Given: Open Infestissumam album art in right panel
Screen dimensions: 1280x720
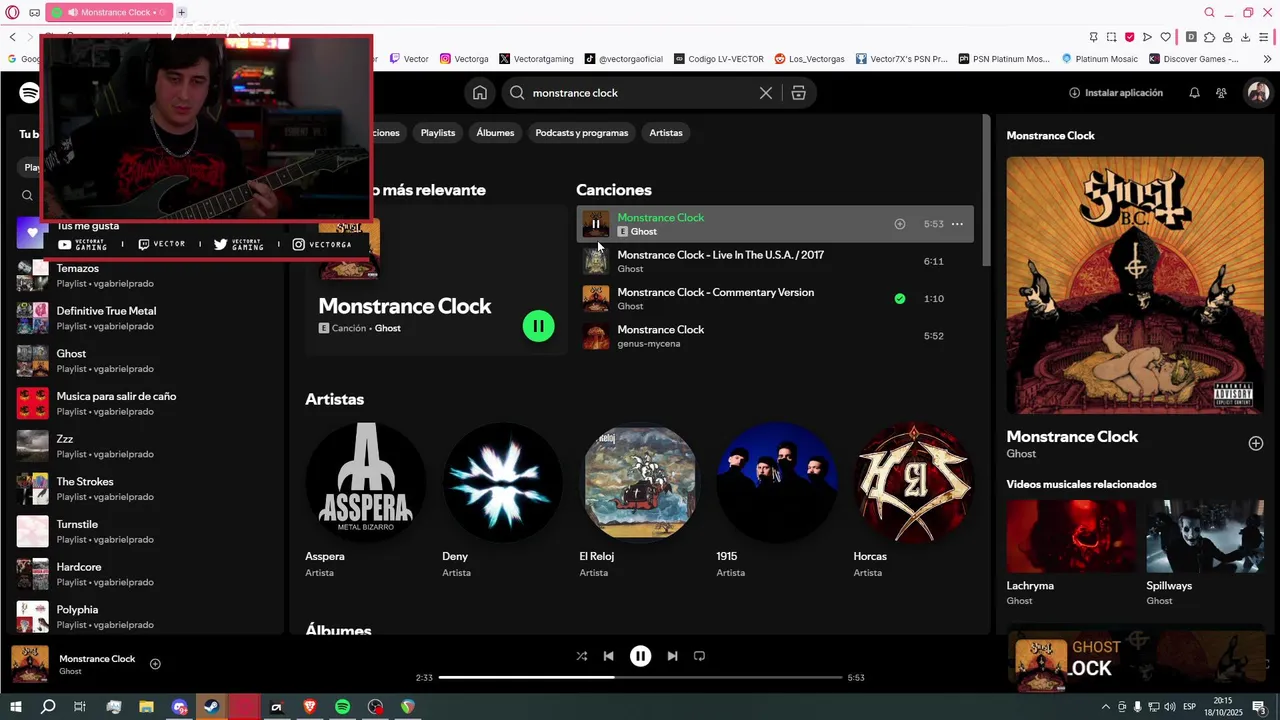Looking at the screenshot, I should (1135, 285).
